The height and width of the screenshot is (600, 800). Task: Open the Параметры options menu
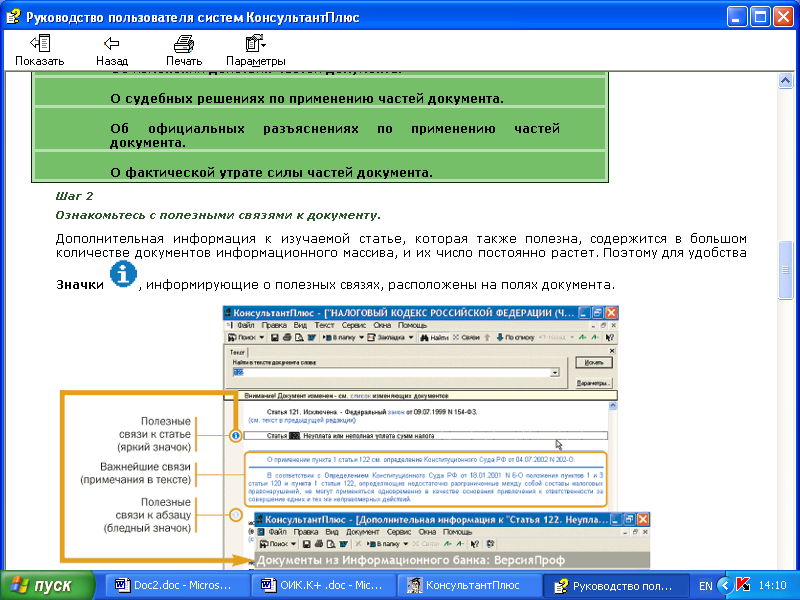click(256, 51)
